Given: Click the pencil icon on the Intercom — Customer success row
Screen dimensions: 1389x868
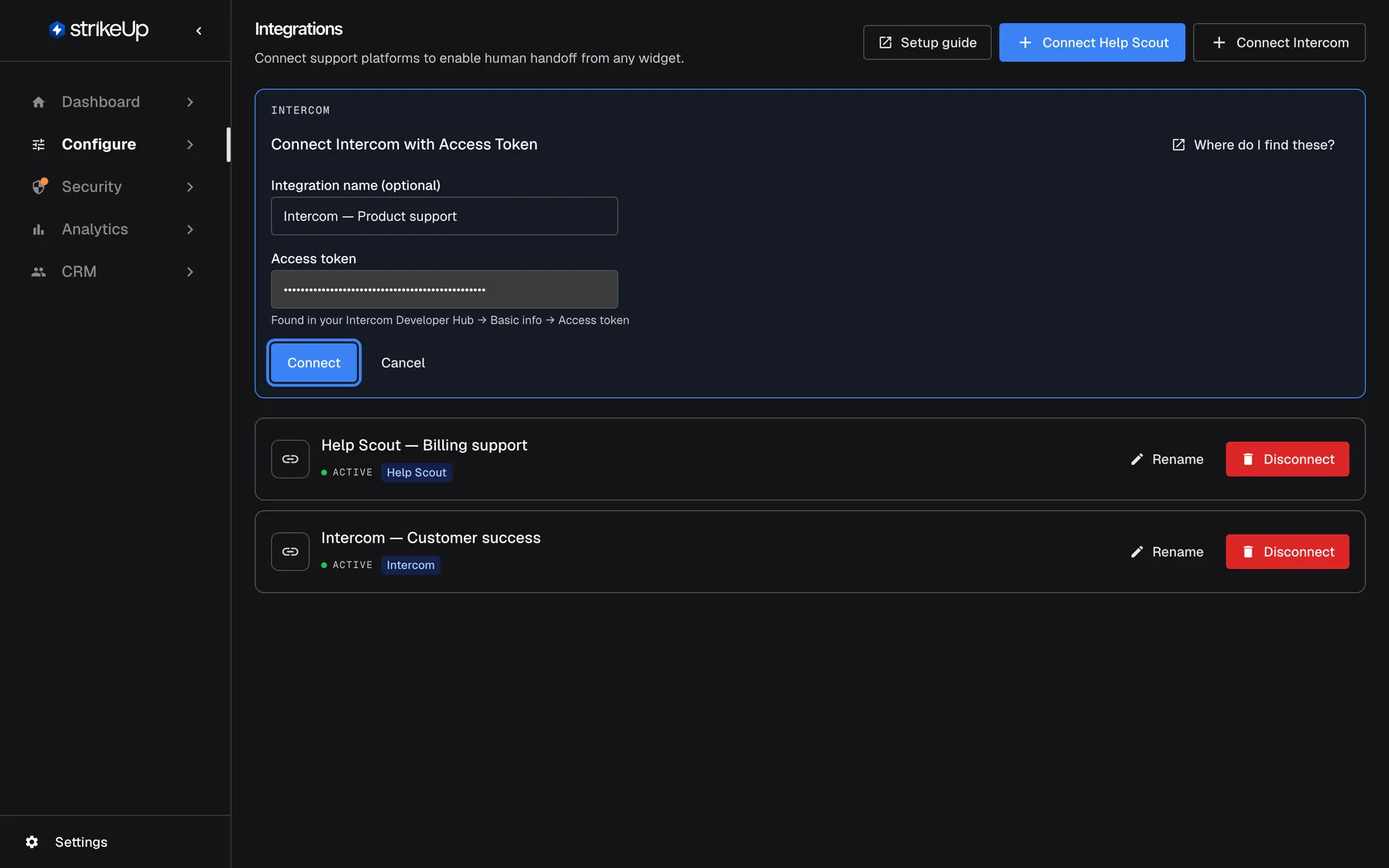Looking at the screenshot, I should click(x=1137, y=552).
